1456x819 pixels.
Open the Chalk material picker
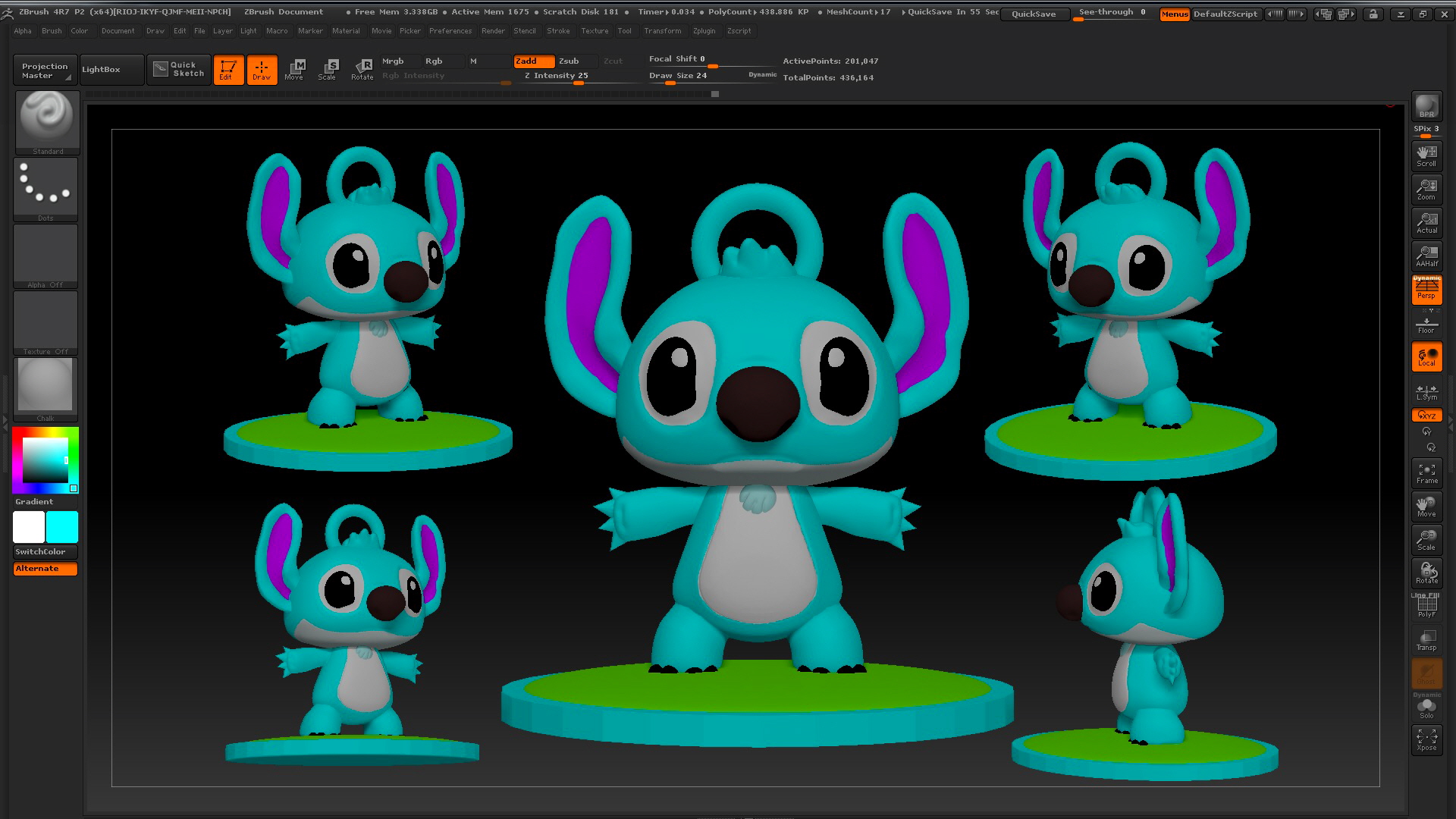pyautogui.click(x=45, y=390)
